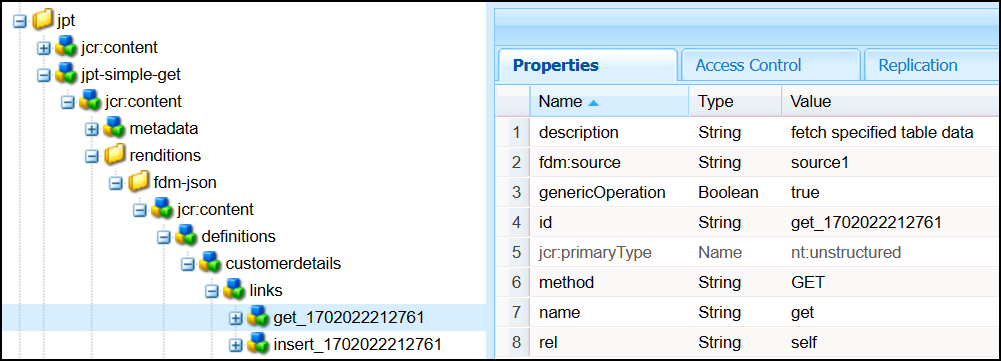Click the genericOperation property name
Screen dimensions: 1001x361
(602, 192)
